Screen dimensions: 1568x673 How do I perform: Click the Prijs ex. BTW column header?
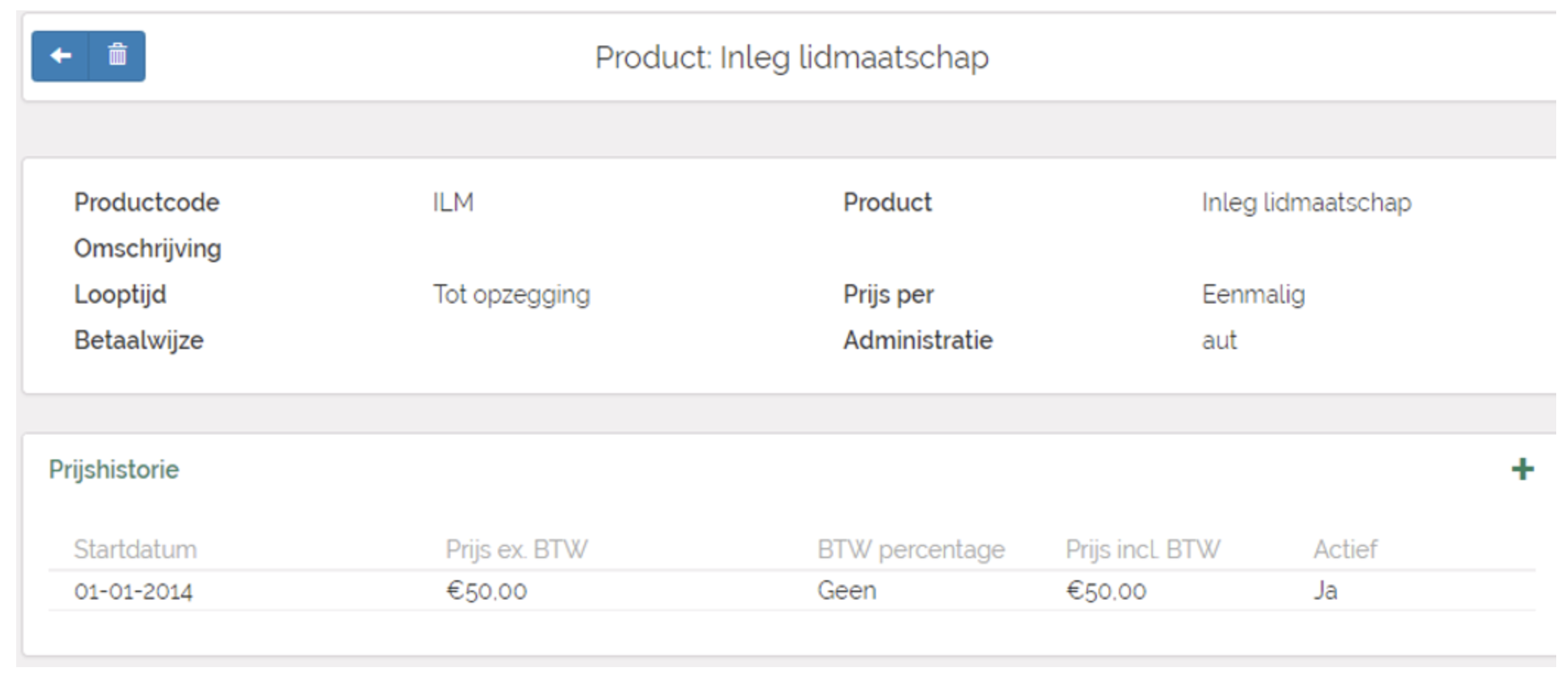(516, 549)
